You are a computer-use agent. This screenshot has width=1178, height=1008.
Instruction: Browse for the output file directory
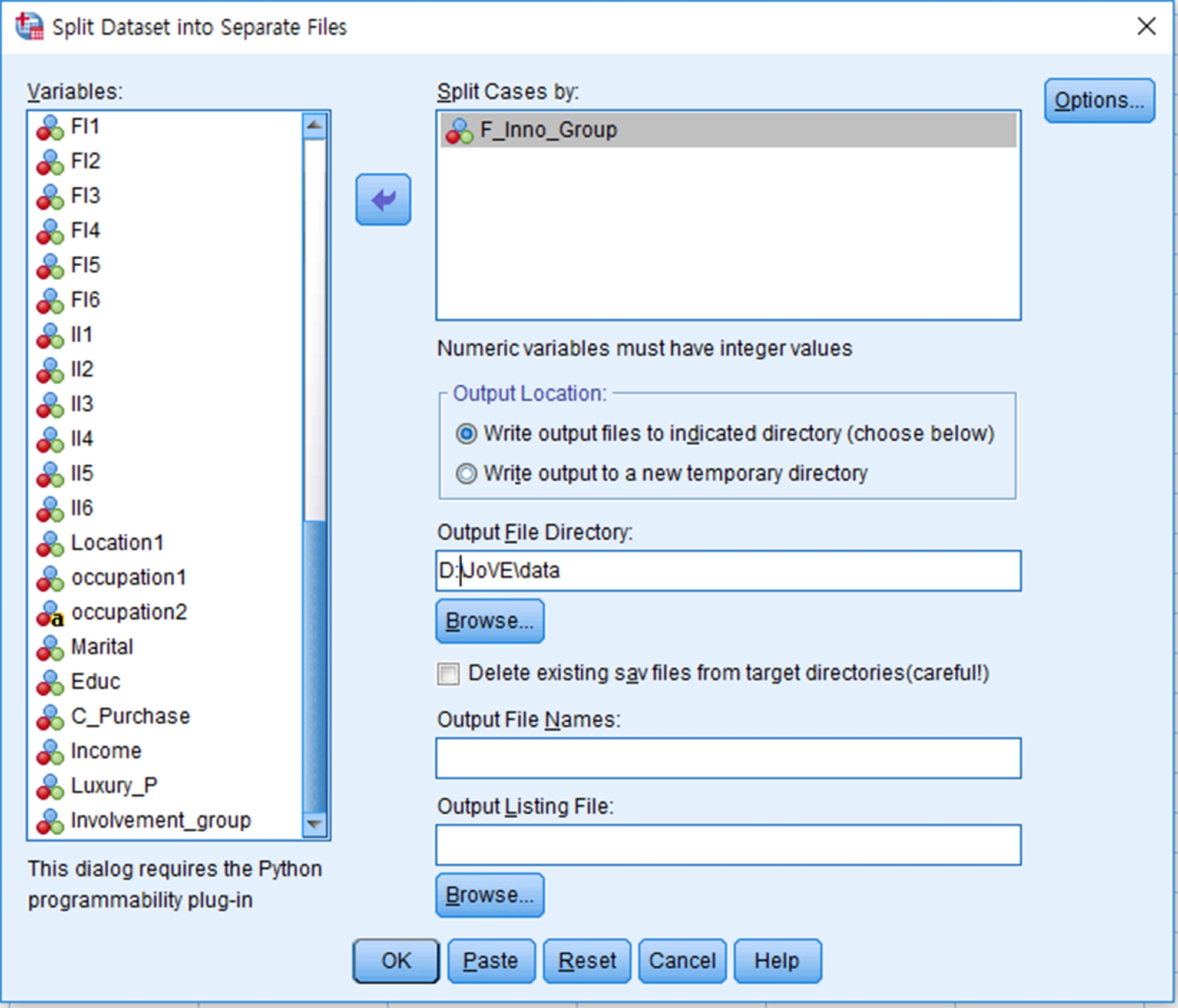(x=489, y=621)
